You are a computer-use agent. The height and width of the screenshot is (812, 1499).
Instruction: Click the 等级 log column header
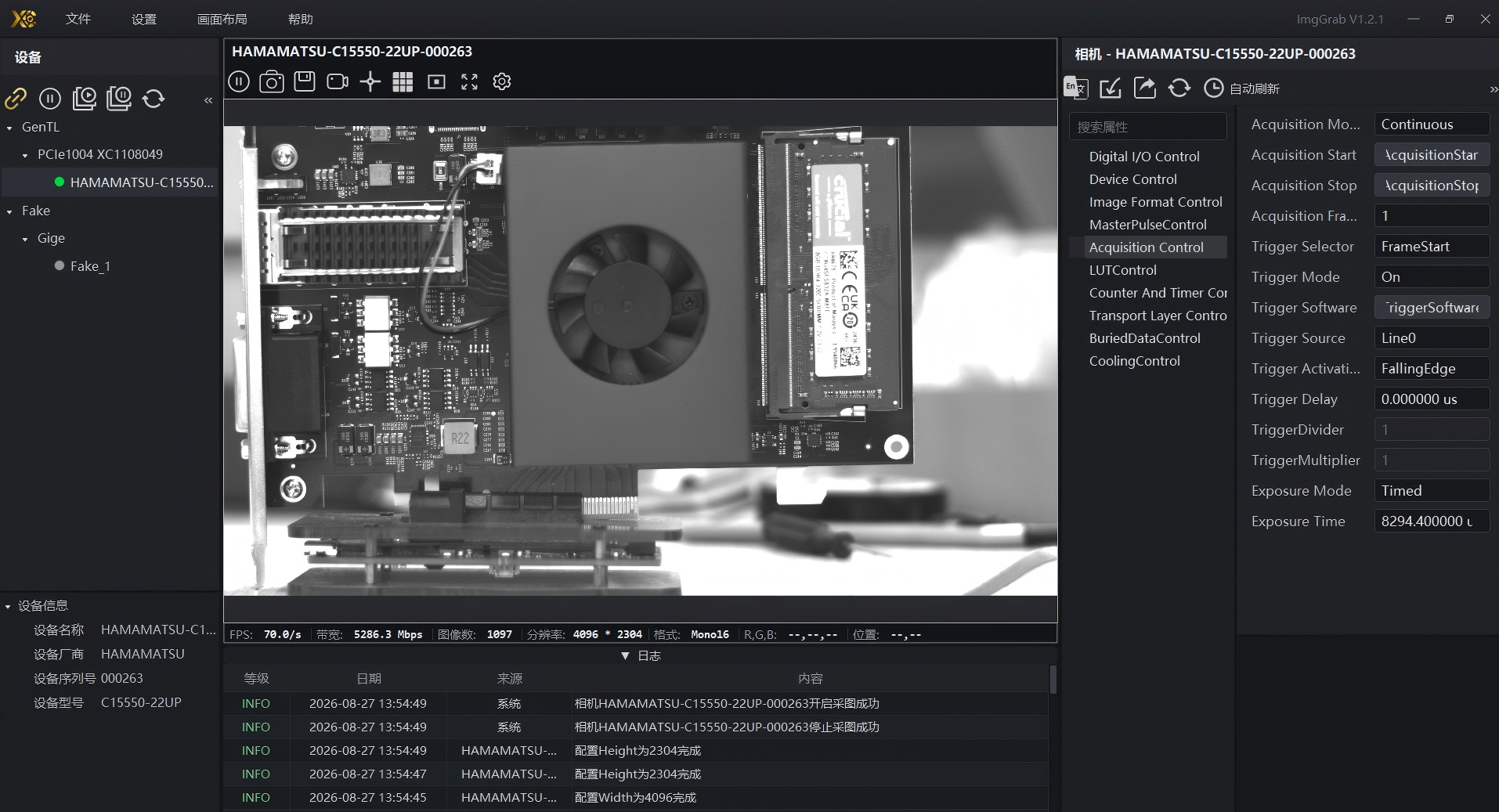pyautogui.click(x=256, y=679)
